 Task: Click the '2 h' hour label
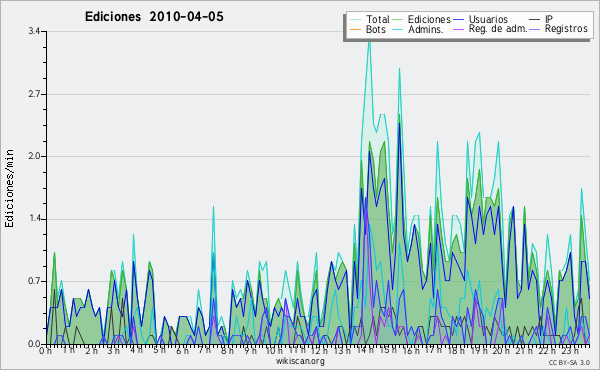(x=91, y=351)
